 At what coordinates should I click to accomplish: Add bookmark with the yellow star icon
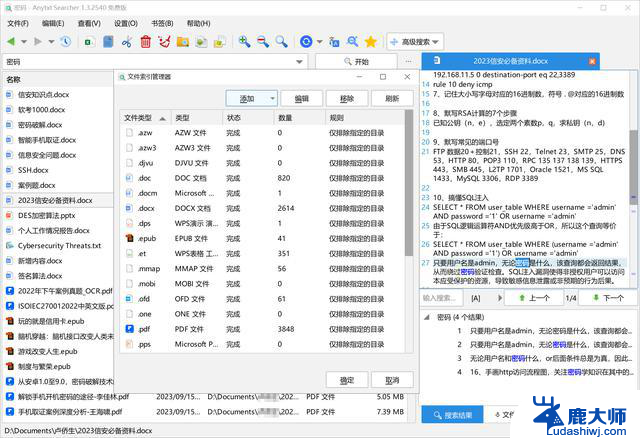click(x=371, y=42)
